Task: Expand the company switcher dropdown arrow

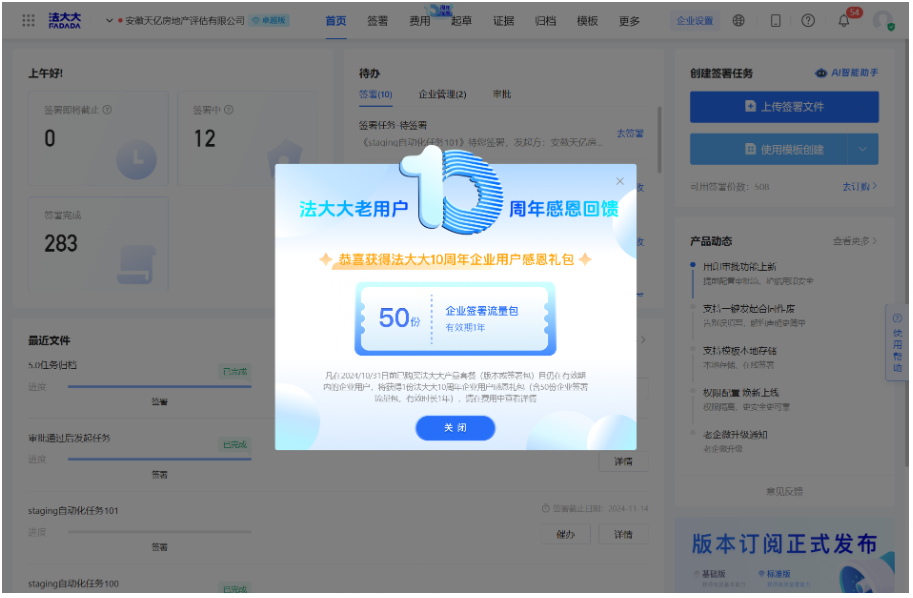Action: click(x=109, y=21)
